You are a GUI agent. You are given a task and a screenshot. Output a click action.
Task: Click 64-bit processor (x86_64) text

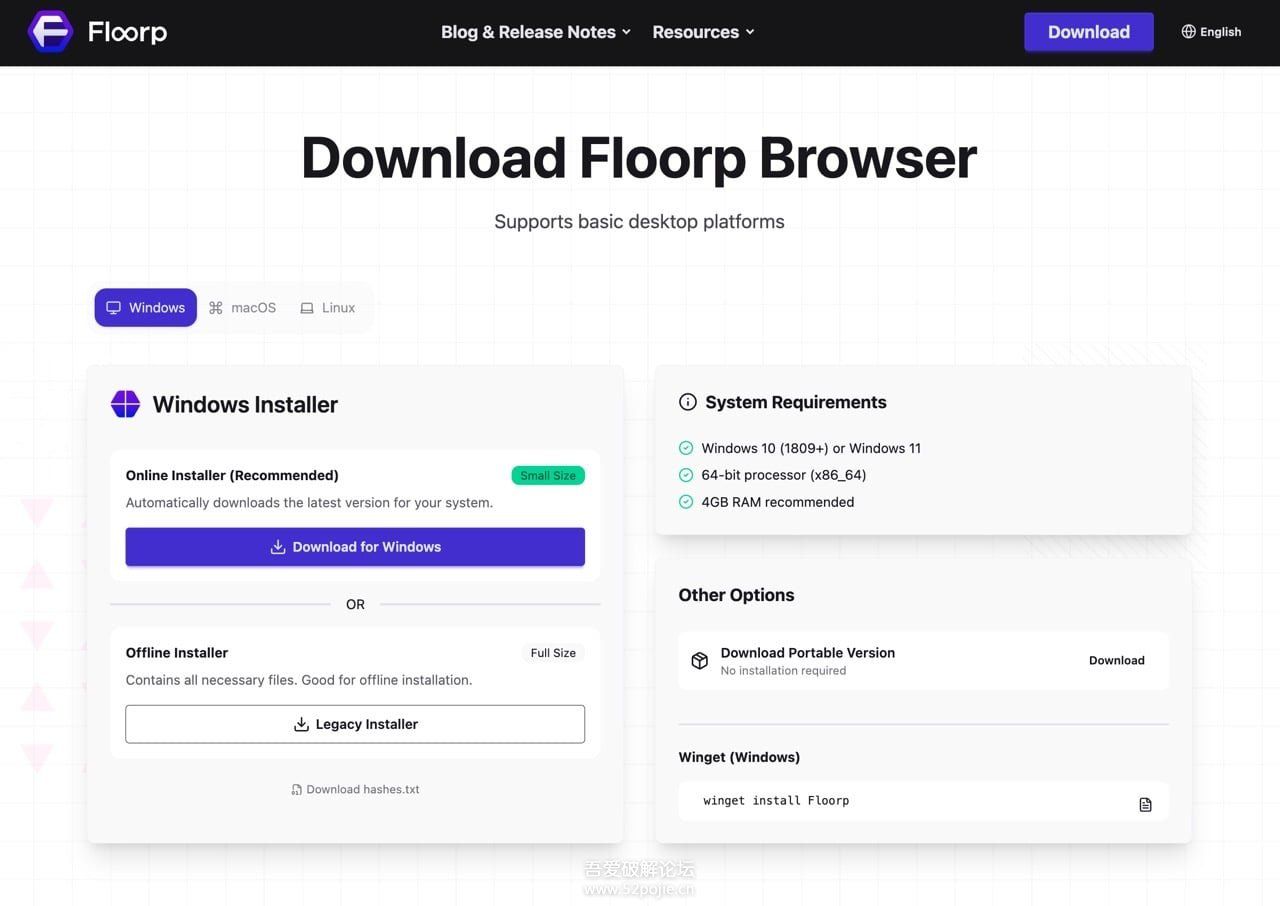[x=784, y=475]
